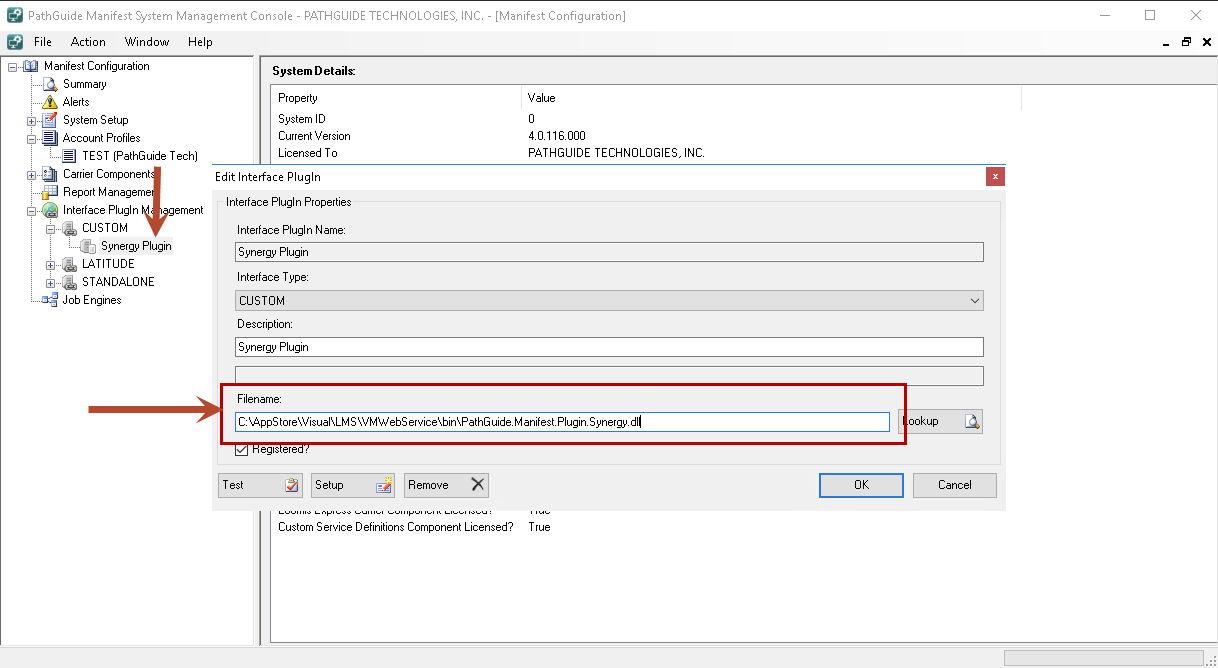Click the Alerts warning triangle icon

(x=51, y=102)
